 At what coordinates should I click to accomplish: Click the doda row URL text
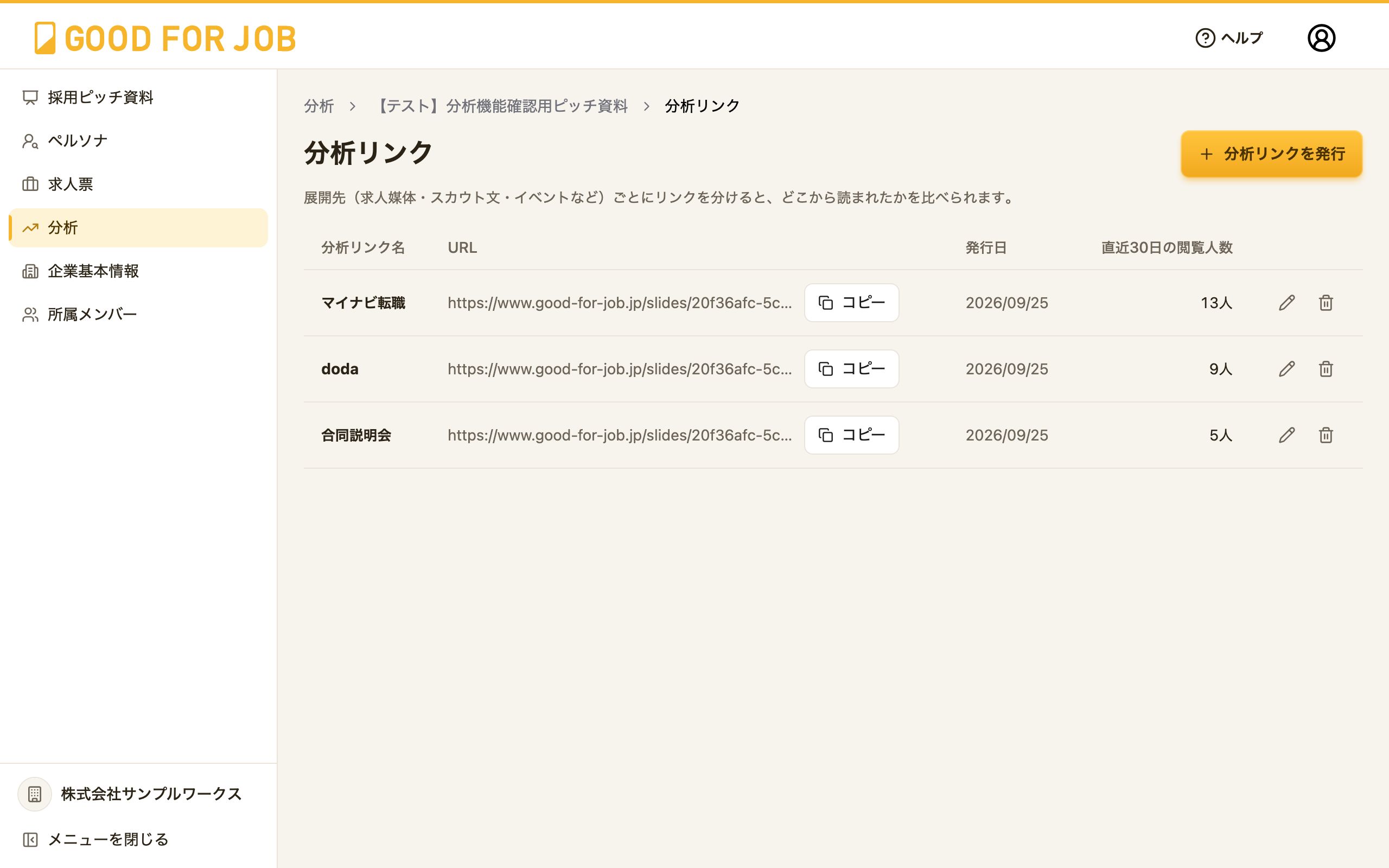click(620, 368)
